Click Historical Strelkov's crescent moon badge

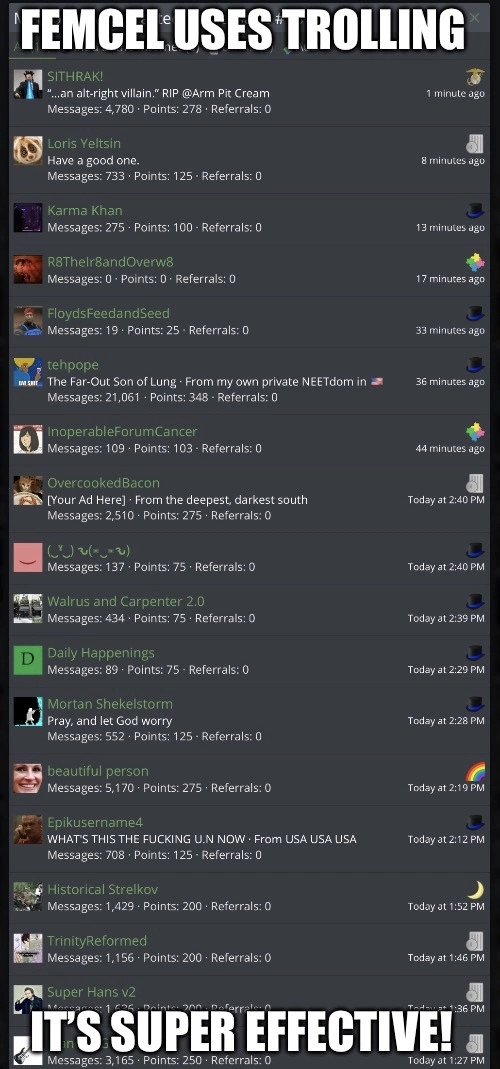(x=475, y=890)
